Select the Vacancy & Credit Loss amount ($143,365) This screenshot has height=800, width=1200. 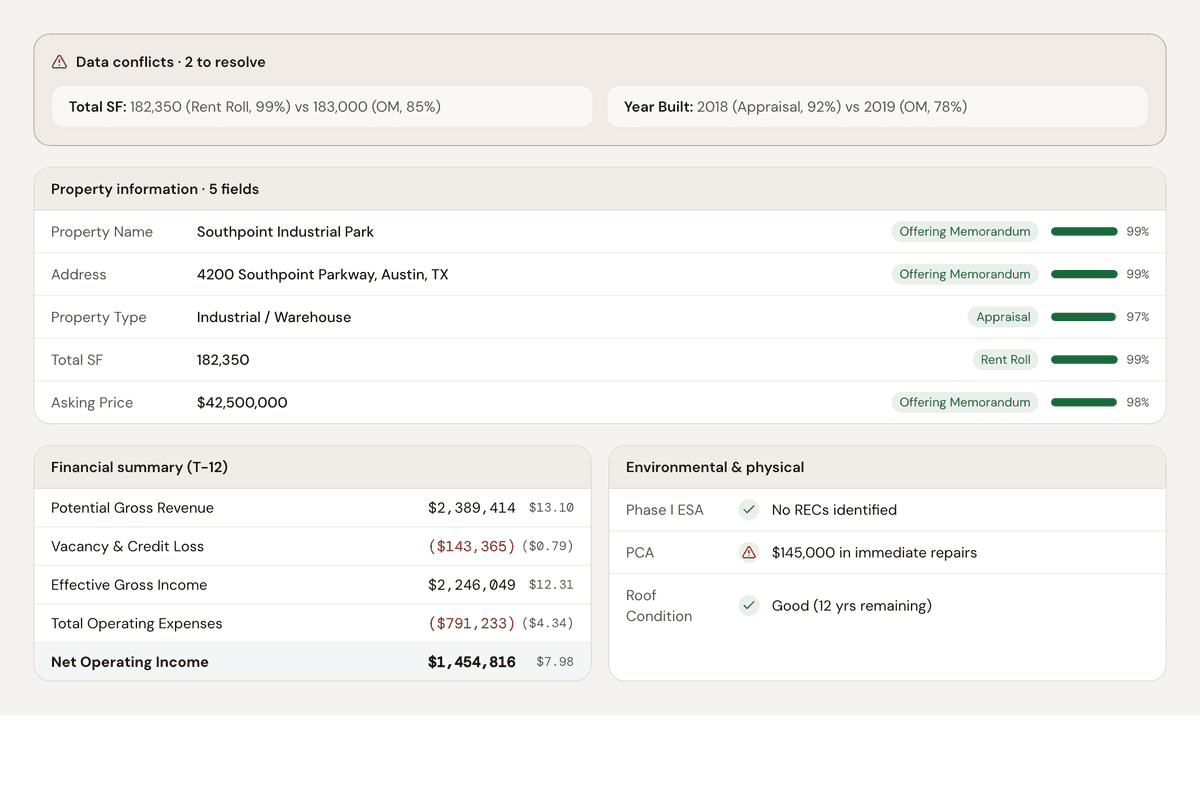point(472,547)
